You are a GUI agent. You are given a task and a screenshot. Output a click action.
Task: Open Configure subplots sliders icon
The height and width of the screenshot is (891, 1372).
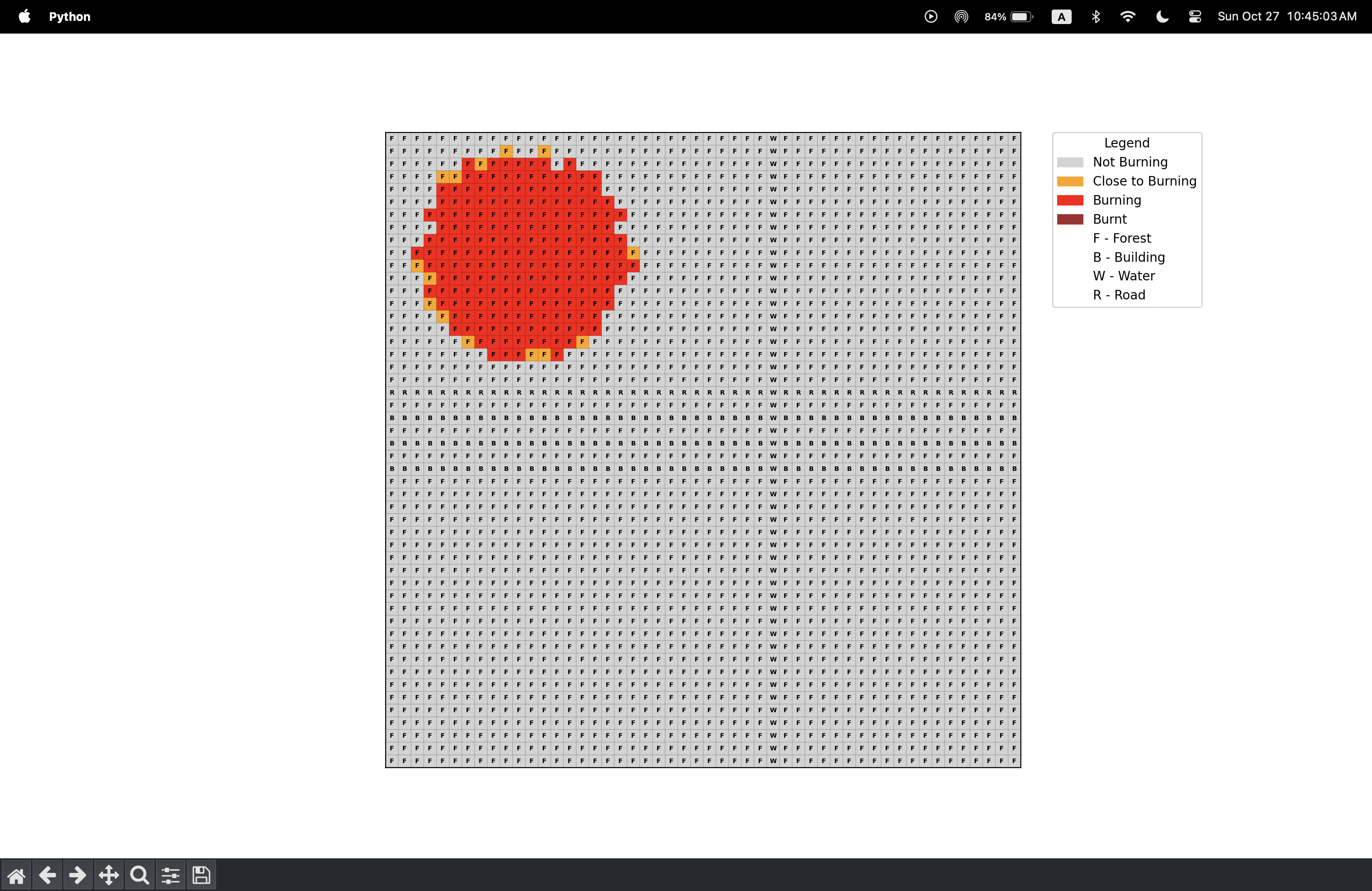[x=171, y=876]
